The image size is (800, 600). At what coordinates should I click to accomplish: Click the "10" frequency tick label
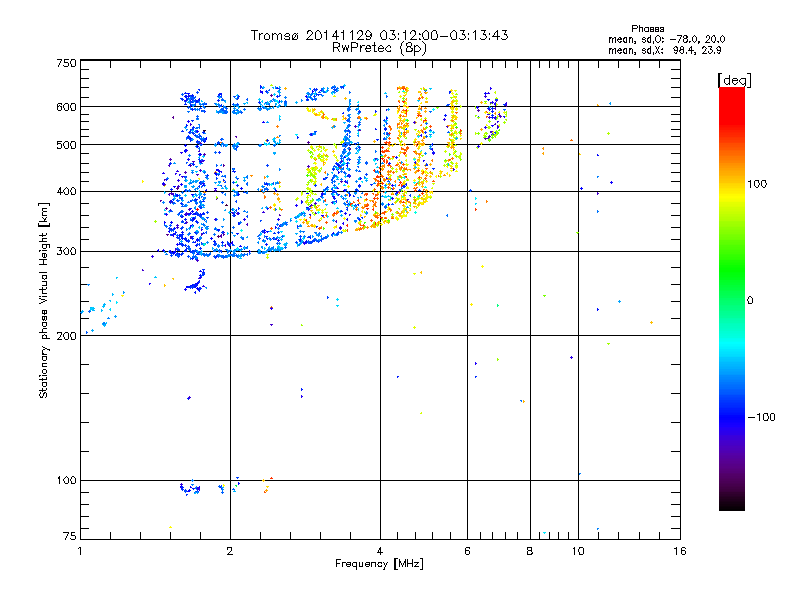tap(578, 551)
